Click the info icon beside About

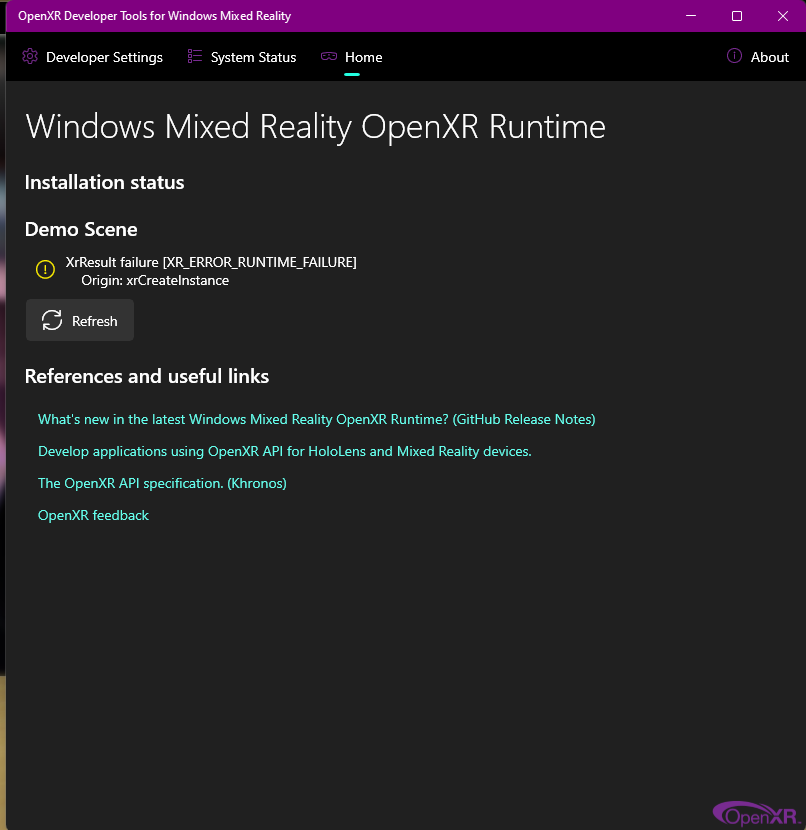734,56
